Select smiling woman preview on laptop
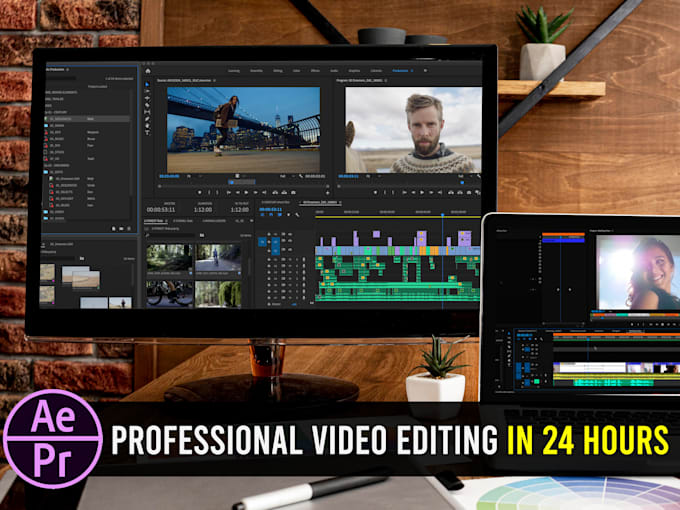Image resolution: width=680 pixels, height=510 pixels. click(638, 272)
